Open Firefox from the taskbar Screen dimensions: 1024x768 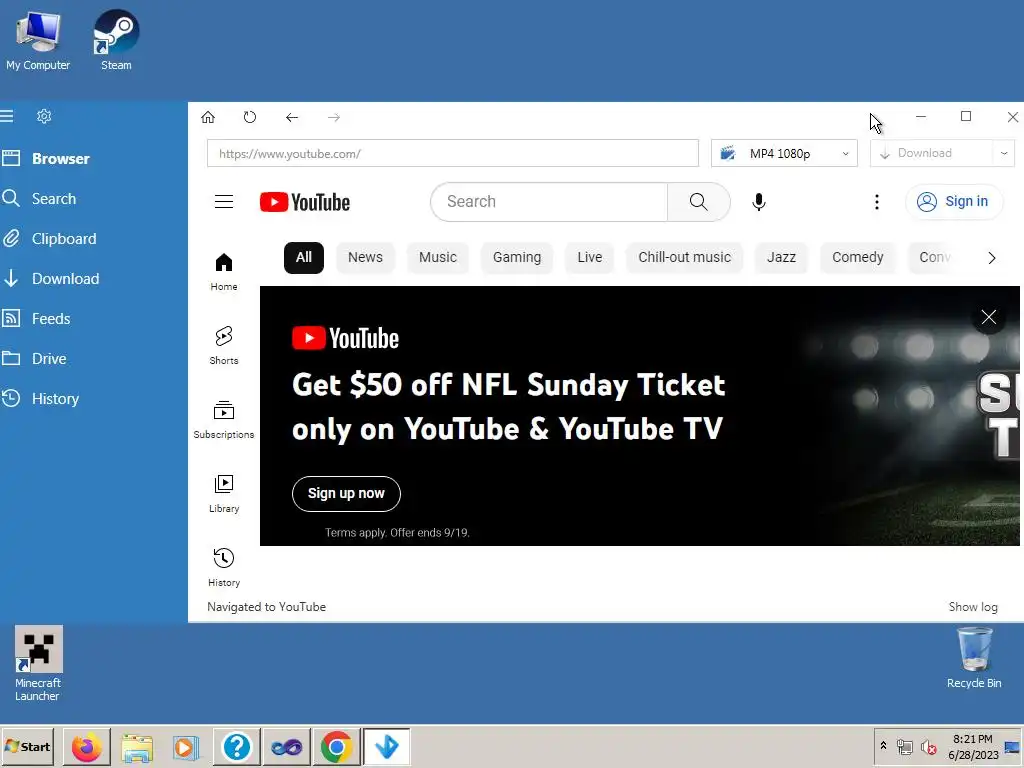pyautogui.click(x=87, y=746)
